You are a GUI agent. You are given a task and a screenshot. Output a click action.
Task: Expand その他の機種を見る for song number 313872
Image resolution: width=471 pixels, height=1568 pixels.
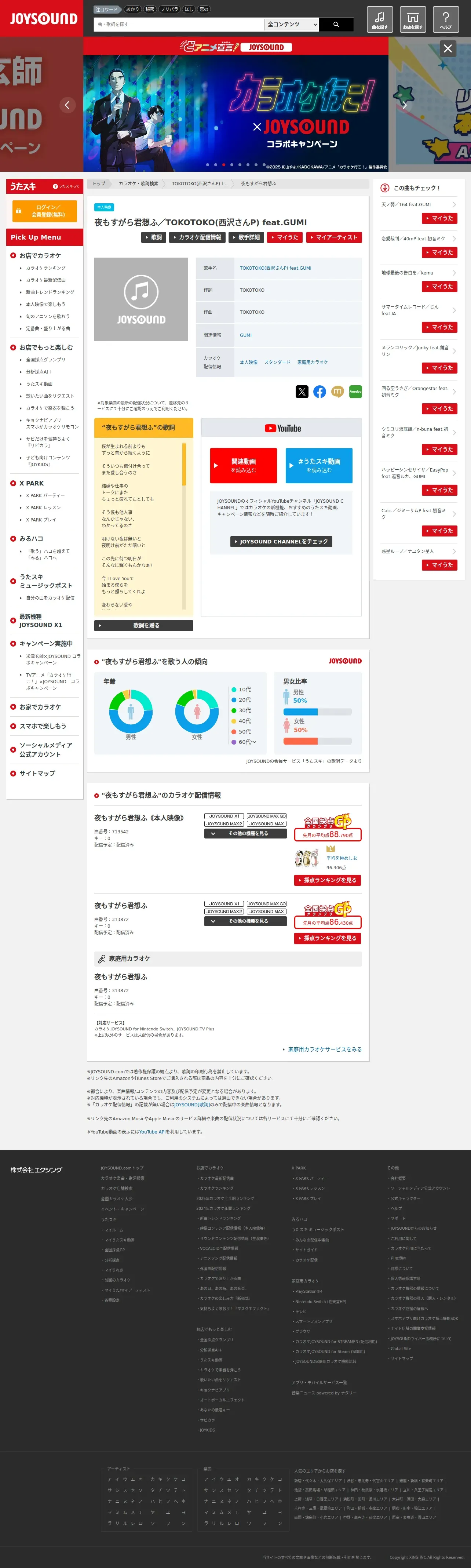tap(245, 921)
